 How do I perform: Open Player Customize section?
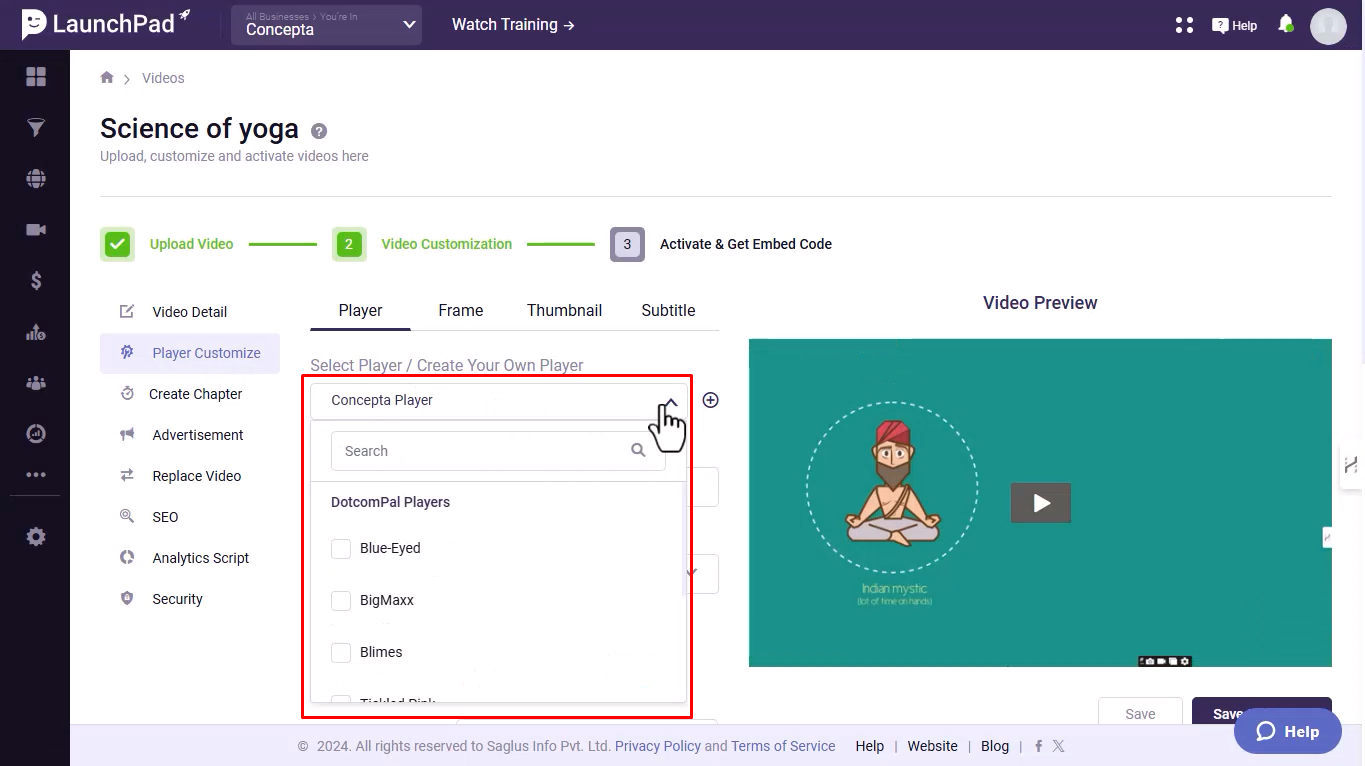190,353
